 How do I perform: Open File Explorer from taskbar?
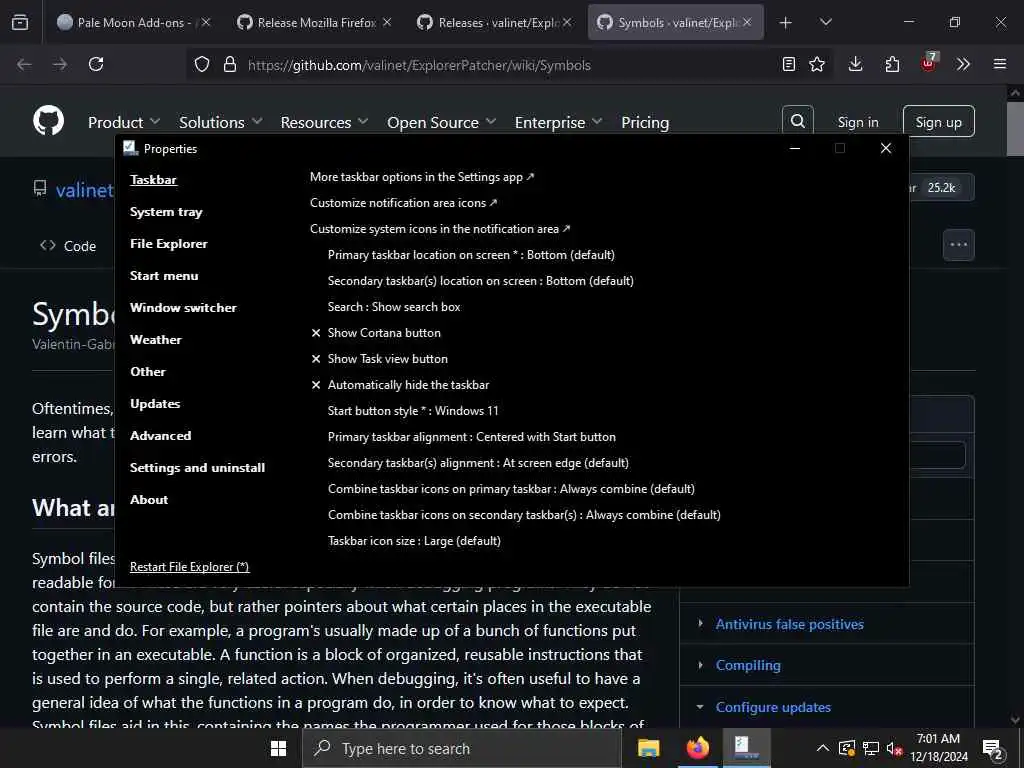coord(648,748)
